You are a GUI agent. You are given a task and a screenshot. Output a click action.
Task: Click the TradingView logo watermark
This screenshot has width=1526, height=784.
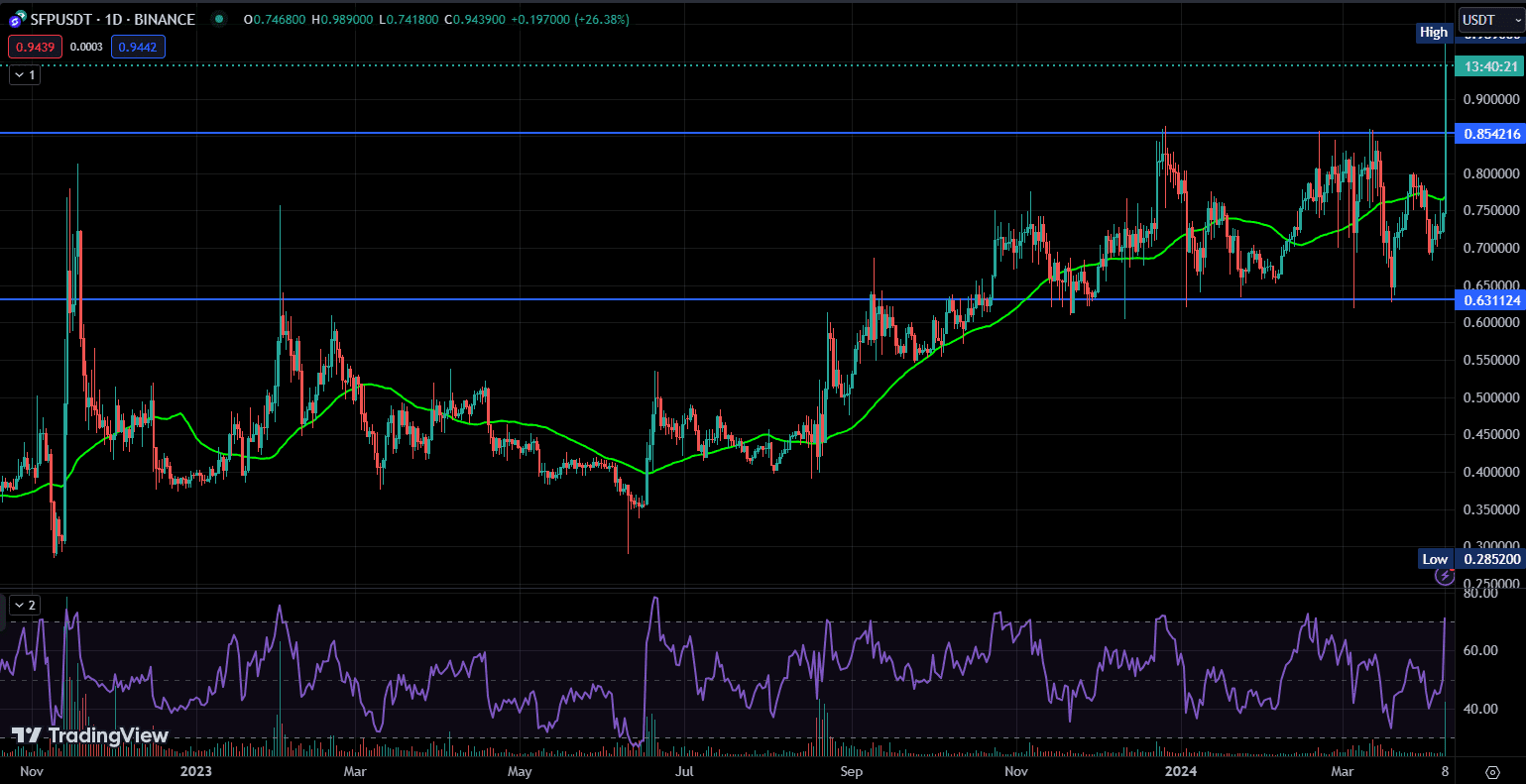pyautogui.click(x=87, y=736)
